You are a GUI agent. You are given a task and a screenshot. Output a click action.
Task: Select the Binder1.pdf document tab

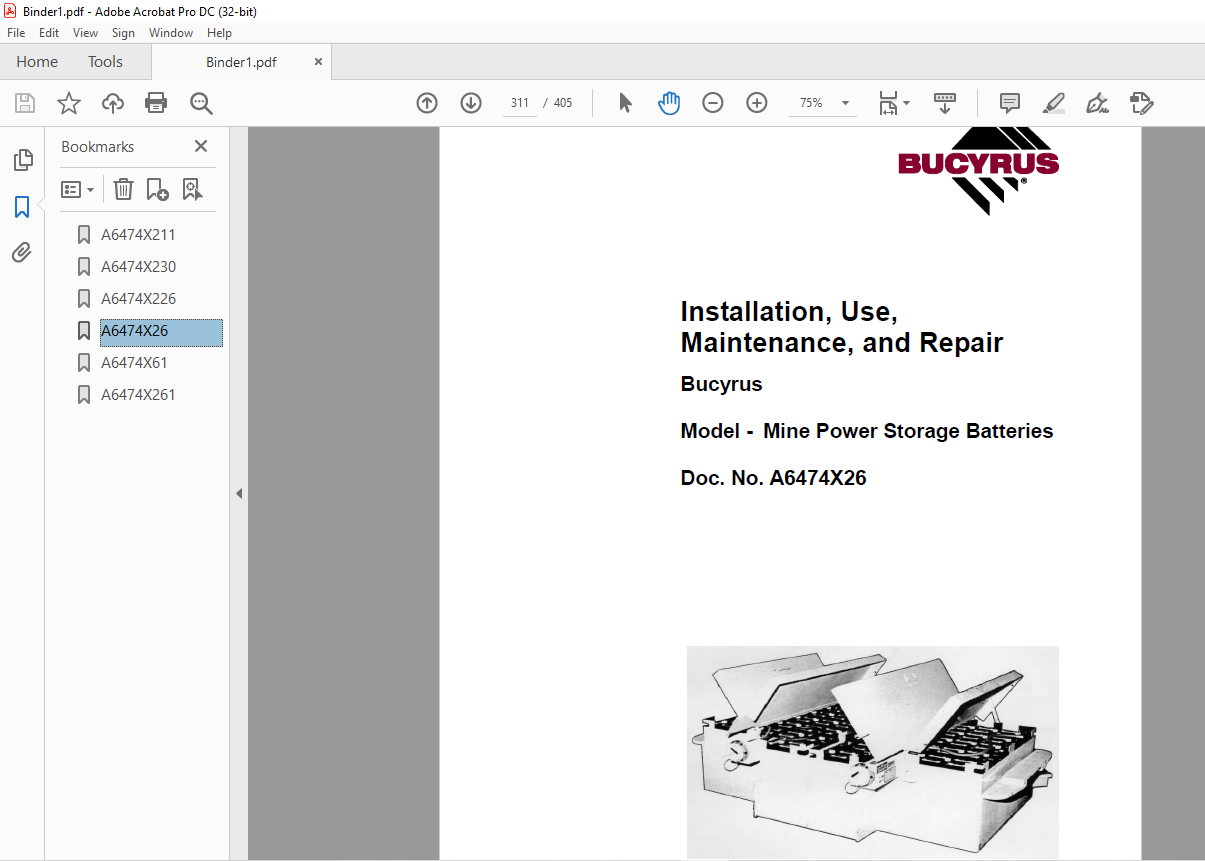point(241,62)
